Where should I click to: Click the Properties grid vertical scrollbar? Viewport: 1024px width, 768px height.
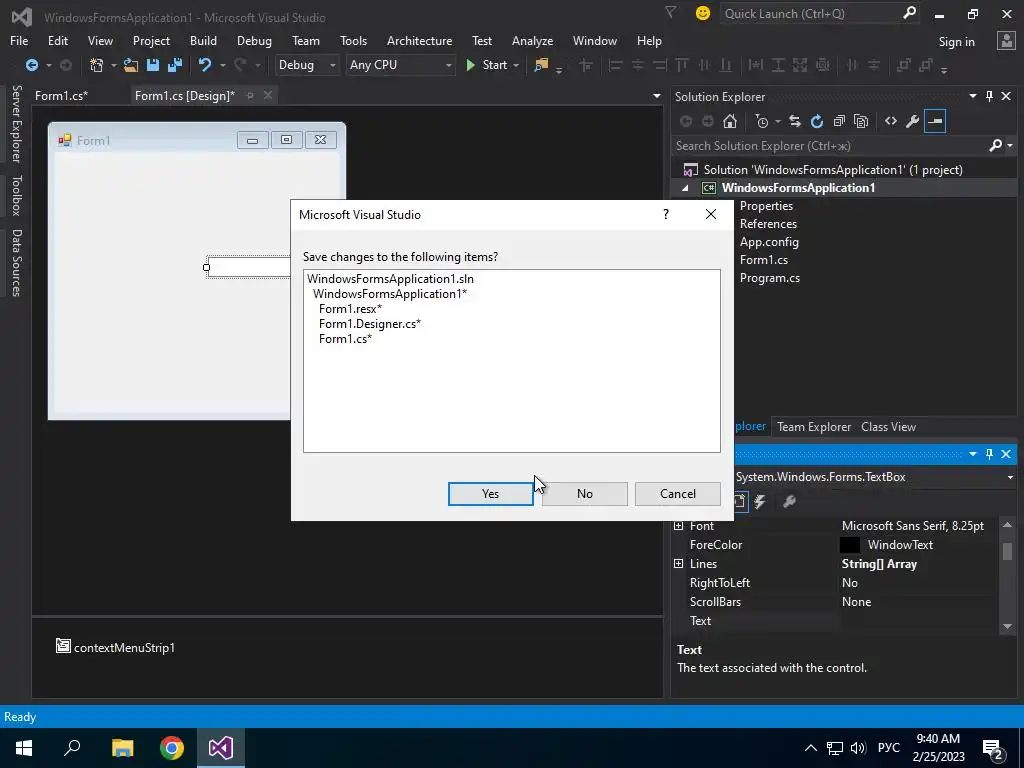point(1007,575)
